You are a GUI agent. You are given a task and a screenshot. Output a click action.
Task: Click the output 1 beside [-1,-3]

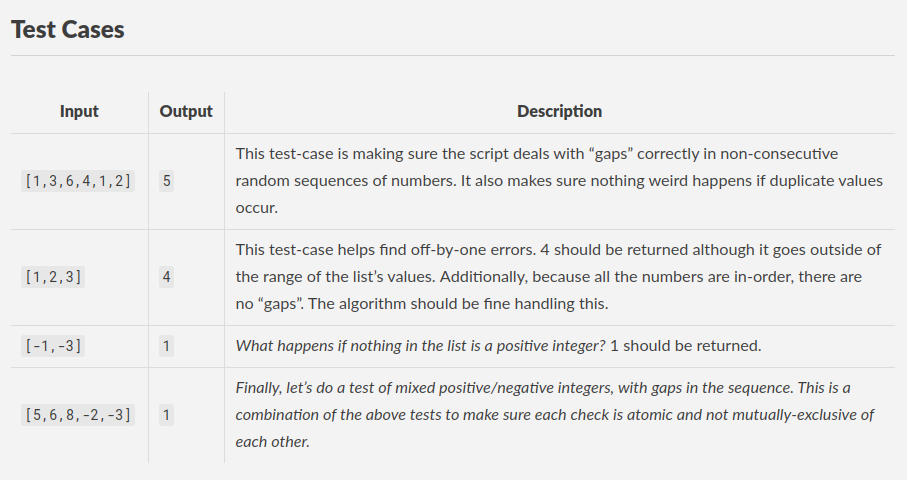pos(166,346)
